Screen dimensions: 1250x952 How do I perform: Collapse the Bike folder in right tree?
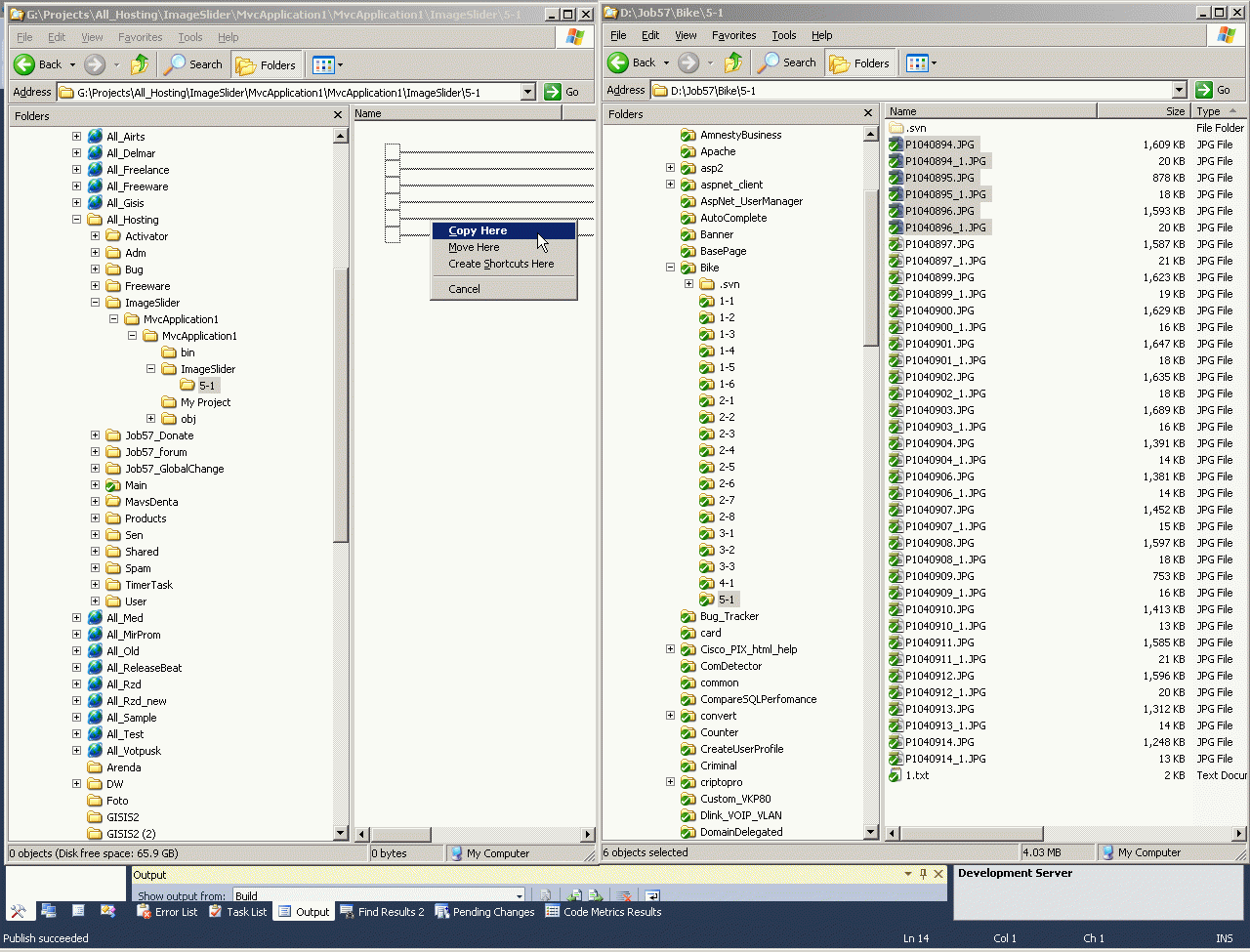tap(670, 268)
